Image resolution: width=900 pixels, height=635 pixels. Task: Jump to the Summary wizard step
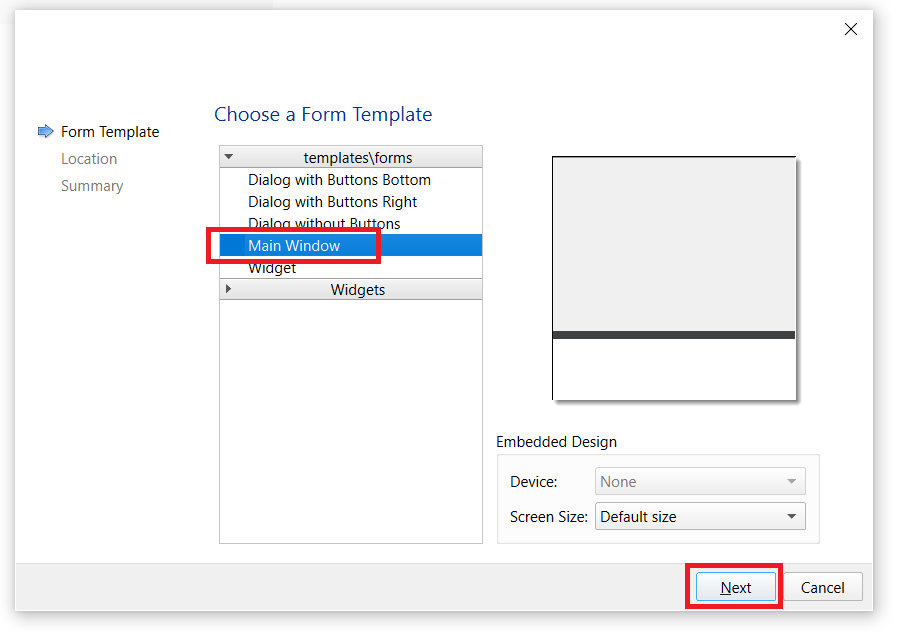[92, 186]
